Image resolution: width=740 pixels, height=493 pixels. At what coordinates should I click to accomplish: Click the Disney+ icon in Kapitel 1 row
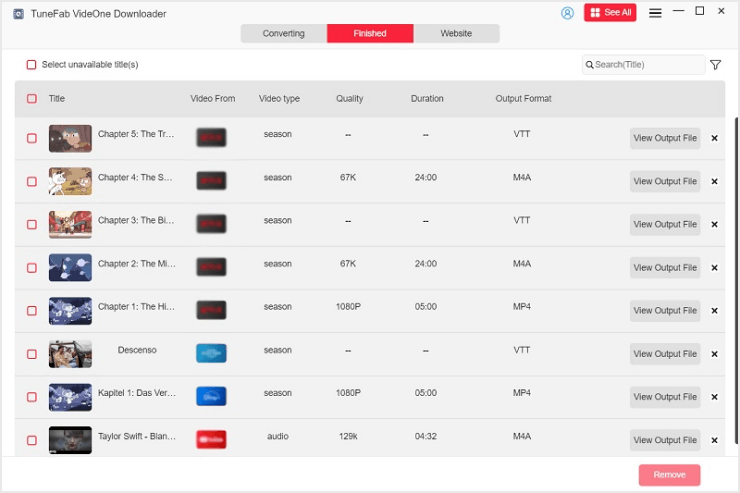(x=211, y=396)
